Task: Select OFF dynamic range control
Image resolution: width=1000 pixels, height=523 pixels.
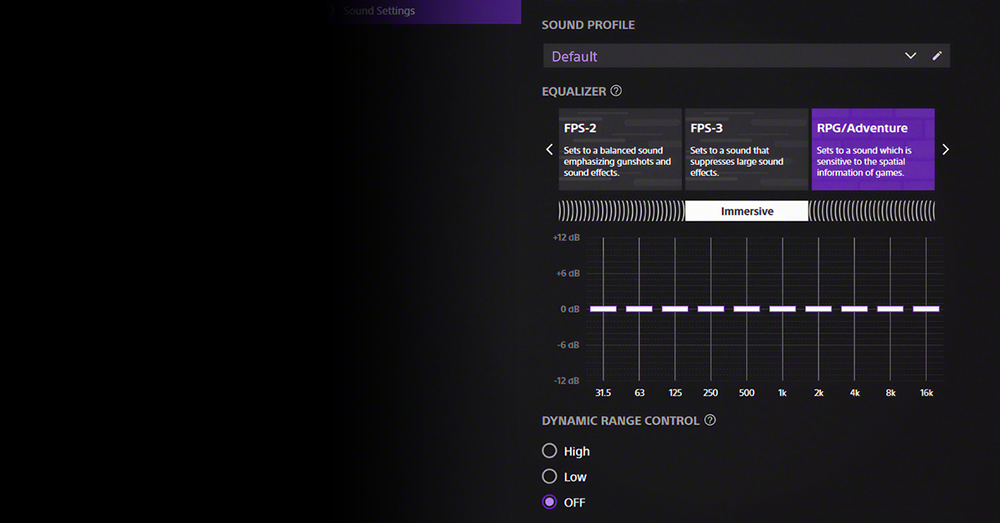Action: click(549, 502)
